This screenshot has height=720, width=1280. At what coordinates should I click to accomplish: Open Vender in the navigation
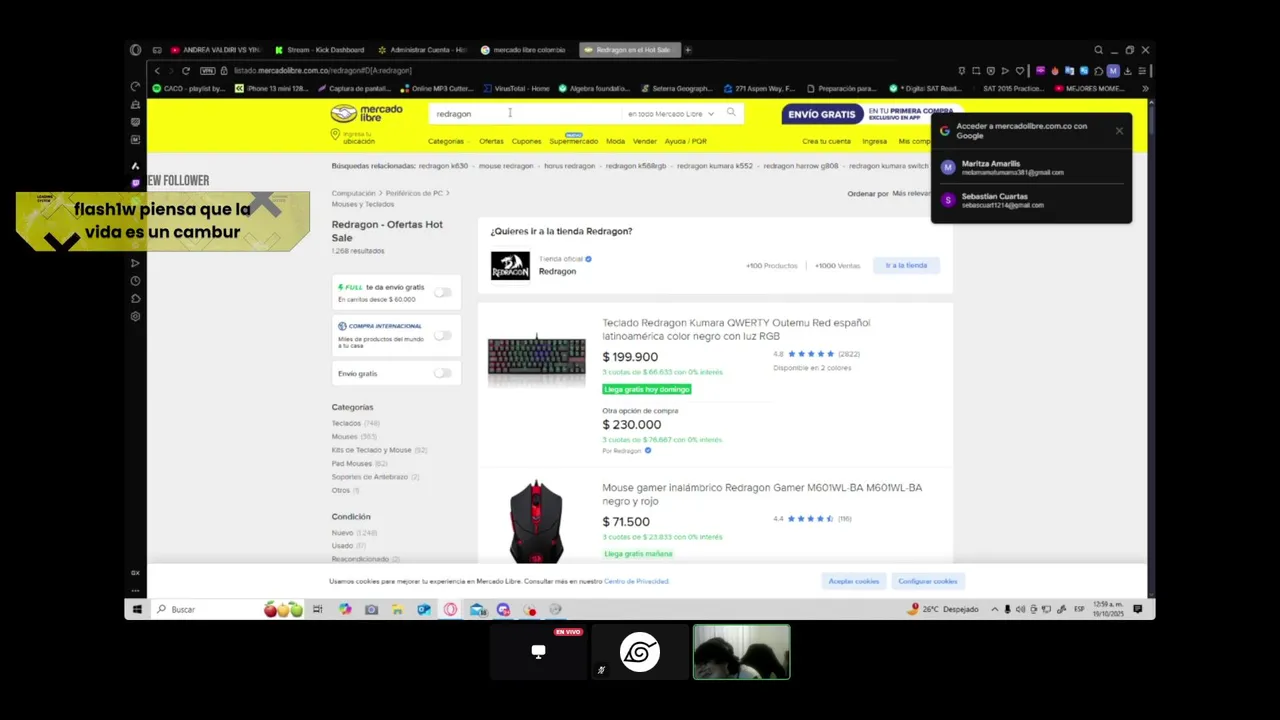coord(645,141)
